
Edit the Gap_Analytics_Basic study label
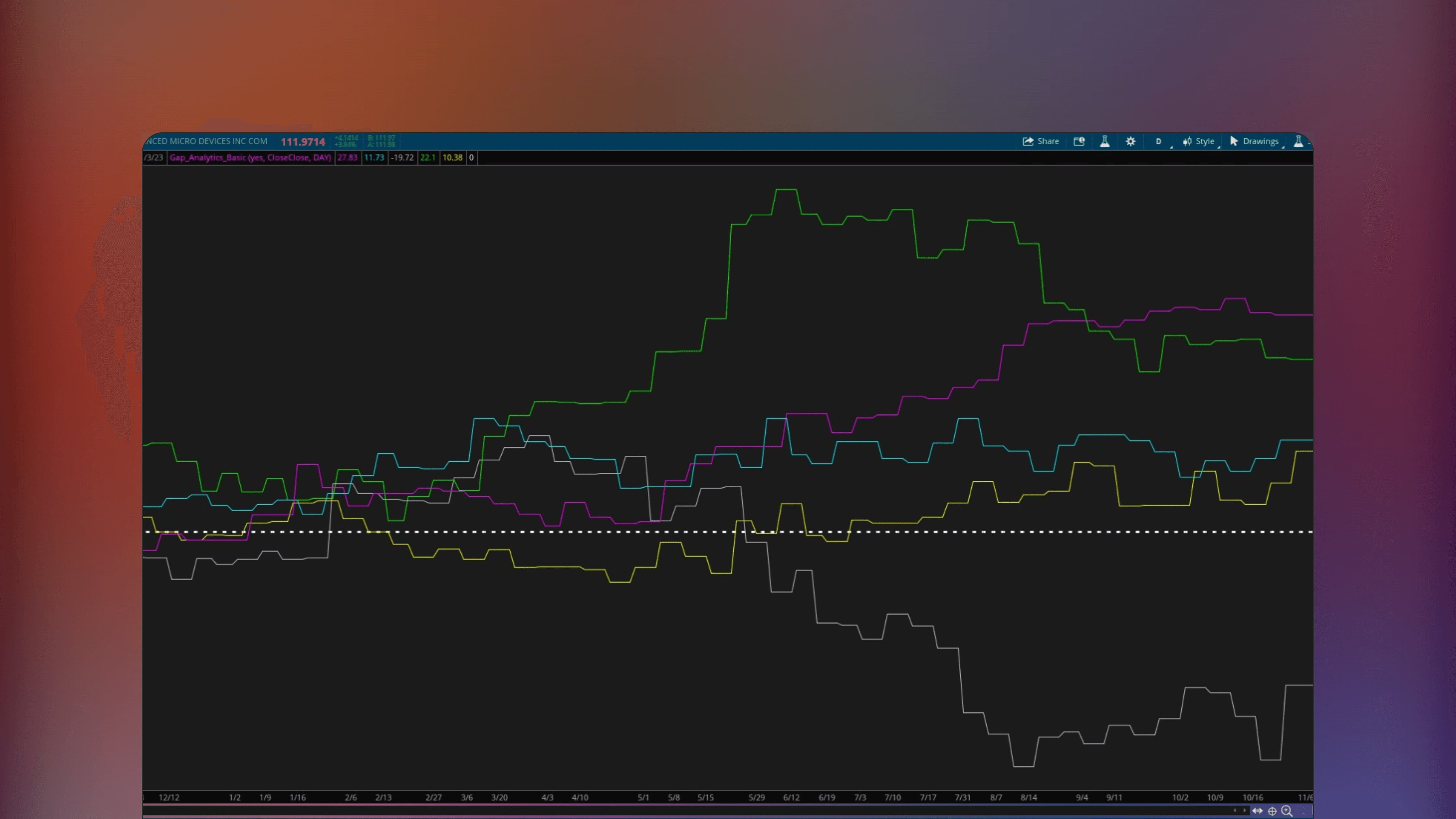[x=250, y=158]
